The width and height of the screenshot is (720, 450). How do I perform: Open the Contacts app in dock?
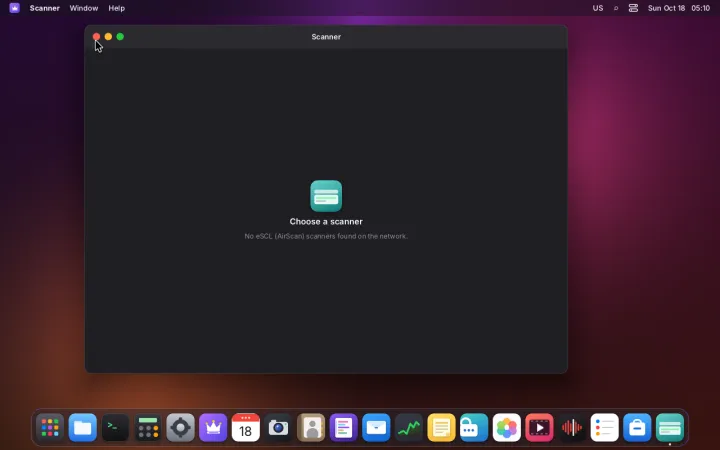click(311, 428)
